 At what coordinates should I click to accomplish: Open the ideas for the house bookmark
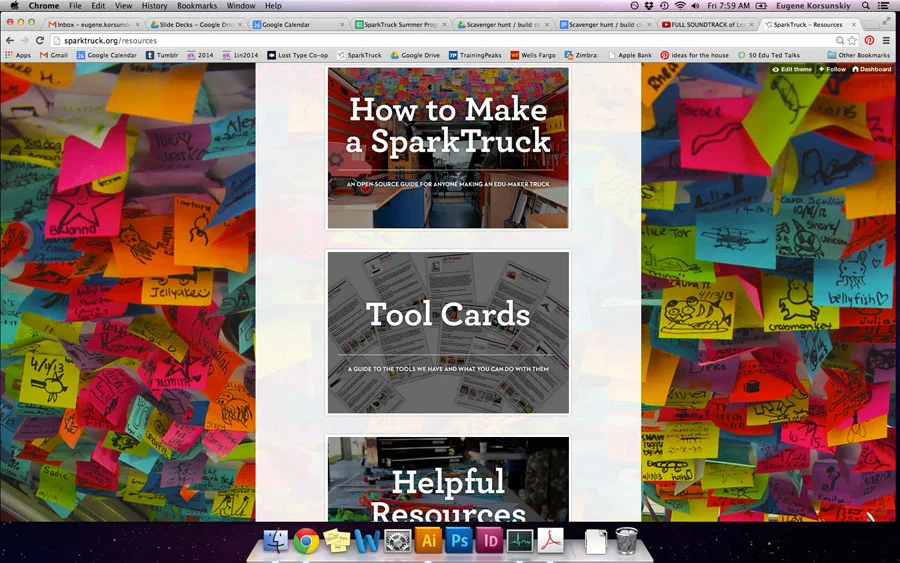pyautogui.click(x=695, y=55)
